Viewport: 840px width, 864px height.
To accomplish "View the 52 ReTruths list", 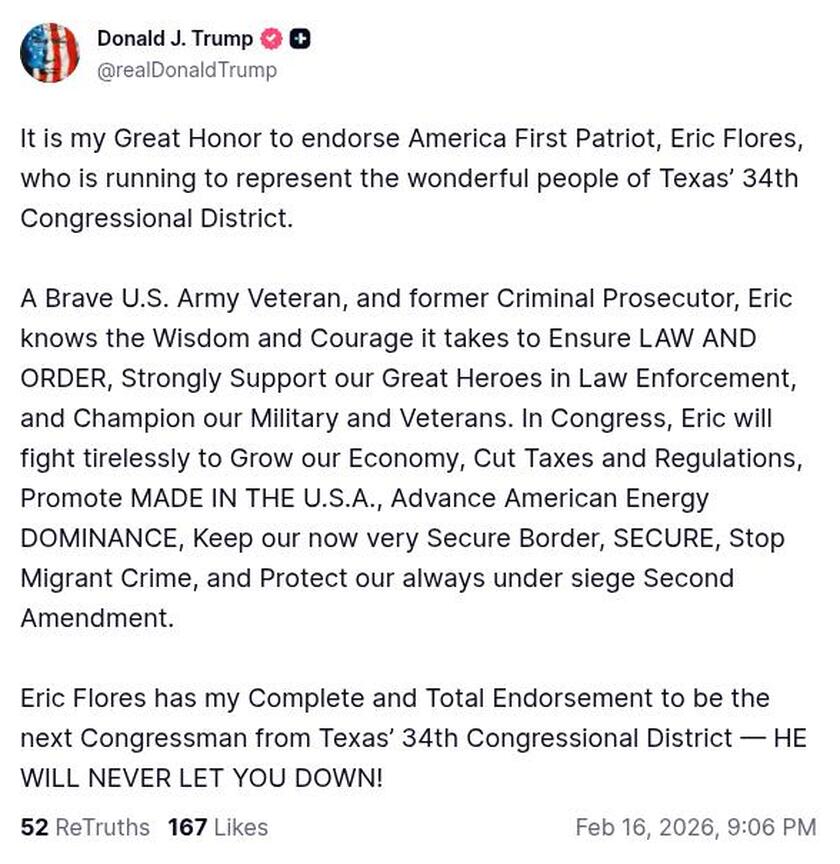I will pos(85,827).
